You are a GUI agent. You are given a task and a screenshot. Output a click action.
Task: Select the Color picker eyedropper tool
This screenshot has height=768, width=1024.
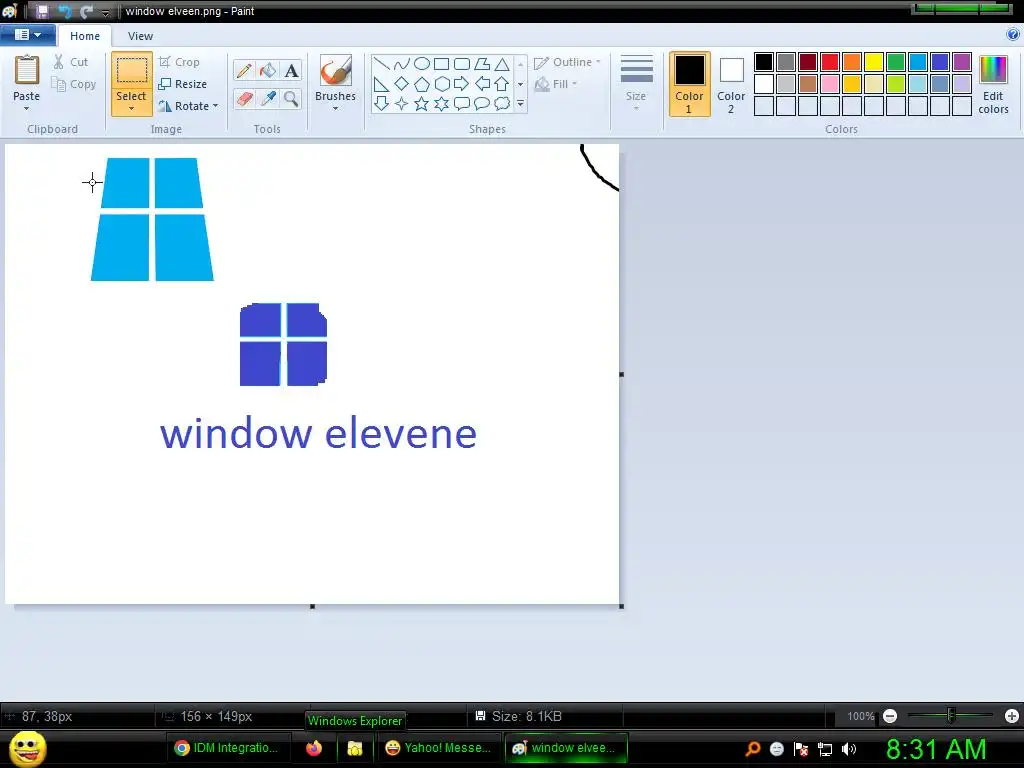point(268,99)
